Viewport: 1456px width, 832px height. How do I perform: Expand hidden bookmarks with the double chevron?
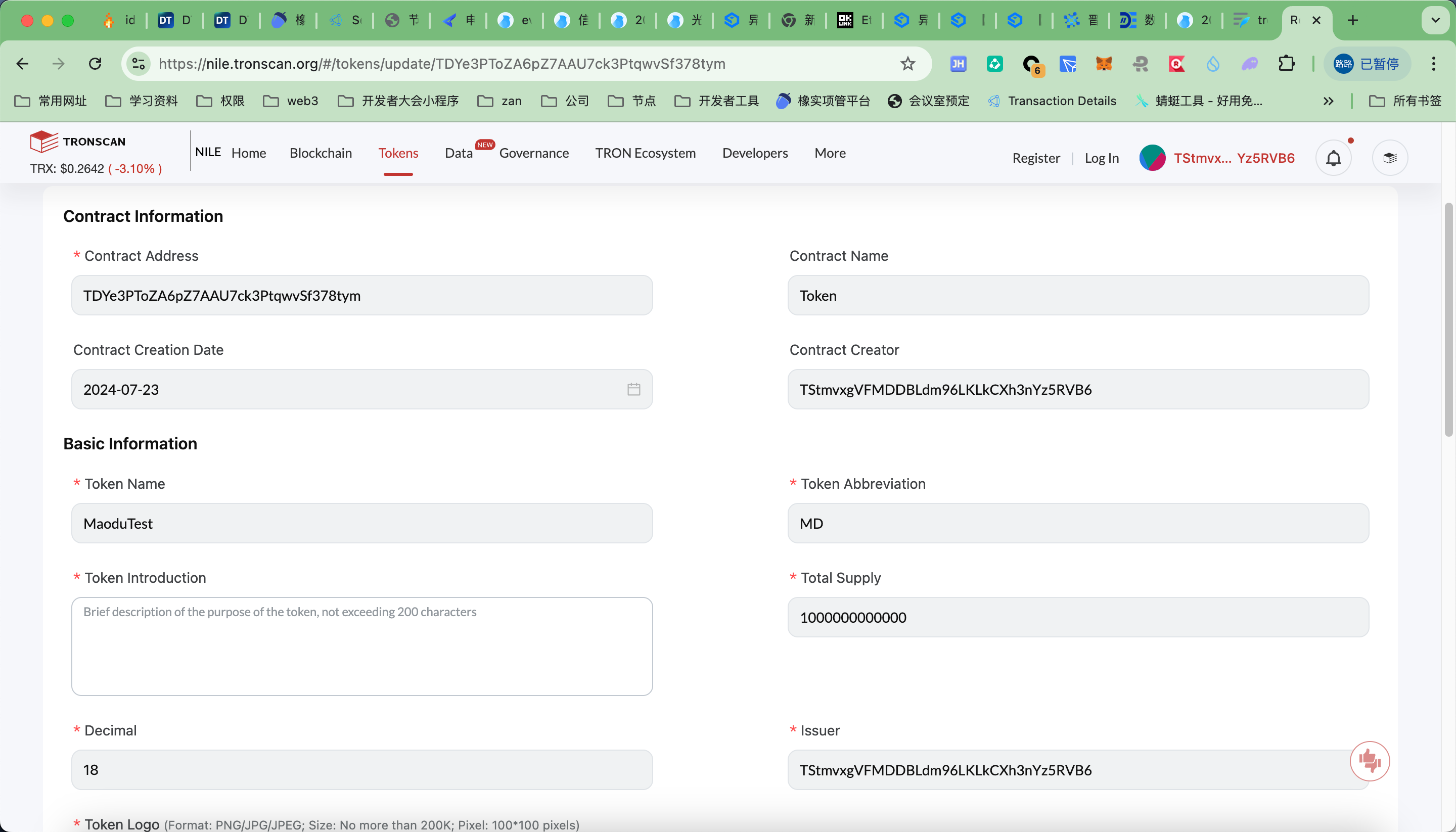[1328, 101]
